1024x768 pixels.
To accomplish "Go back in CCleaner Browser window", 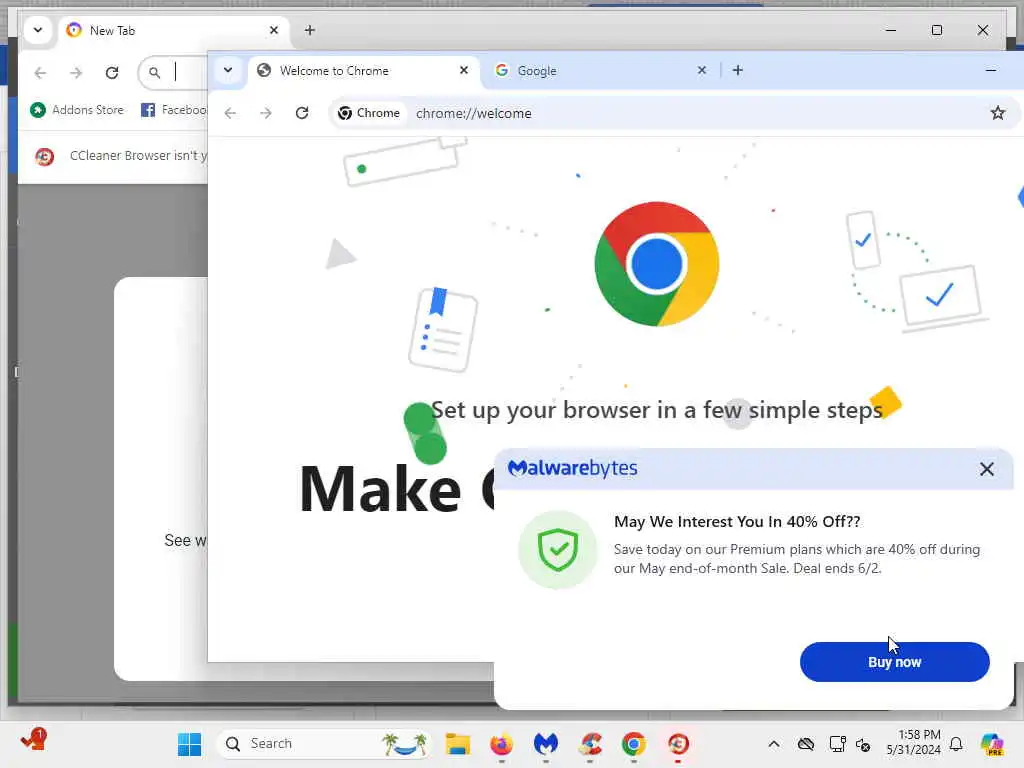I will point(40,72).
